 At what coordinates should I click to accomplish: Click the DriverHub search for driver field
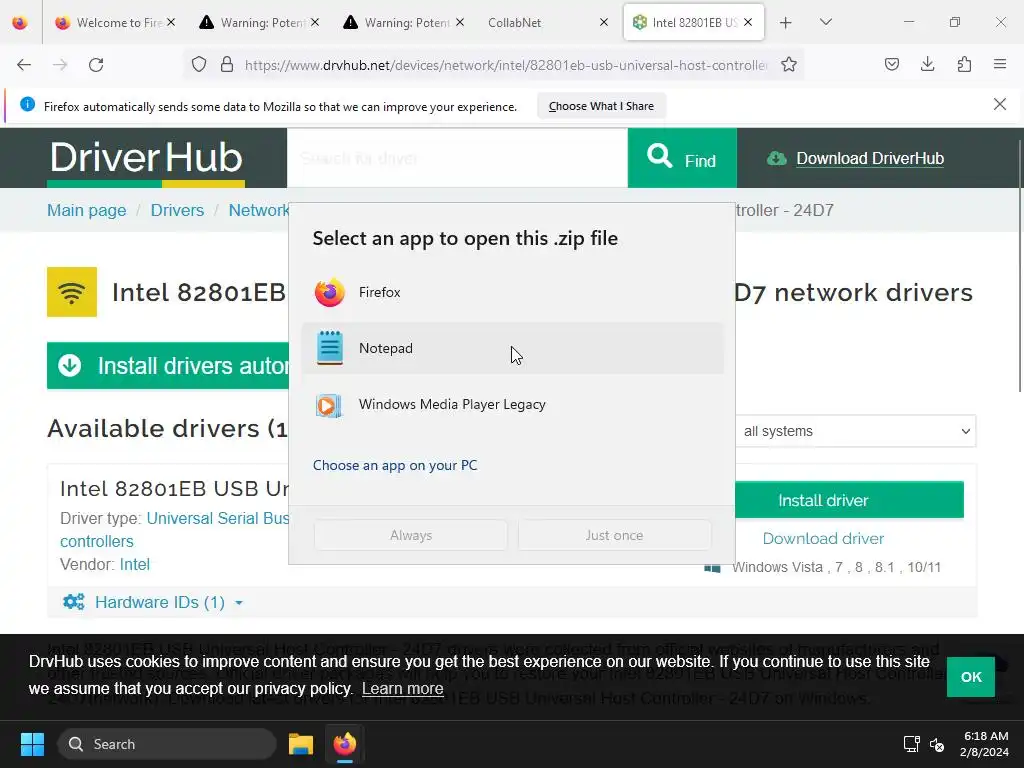click(457, 158)
